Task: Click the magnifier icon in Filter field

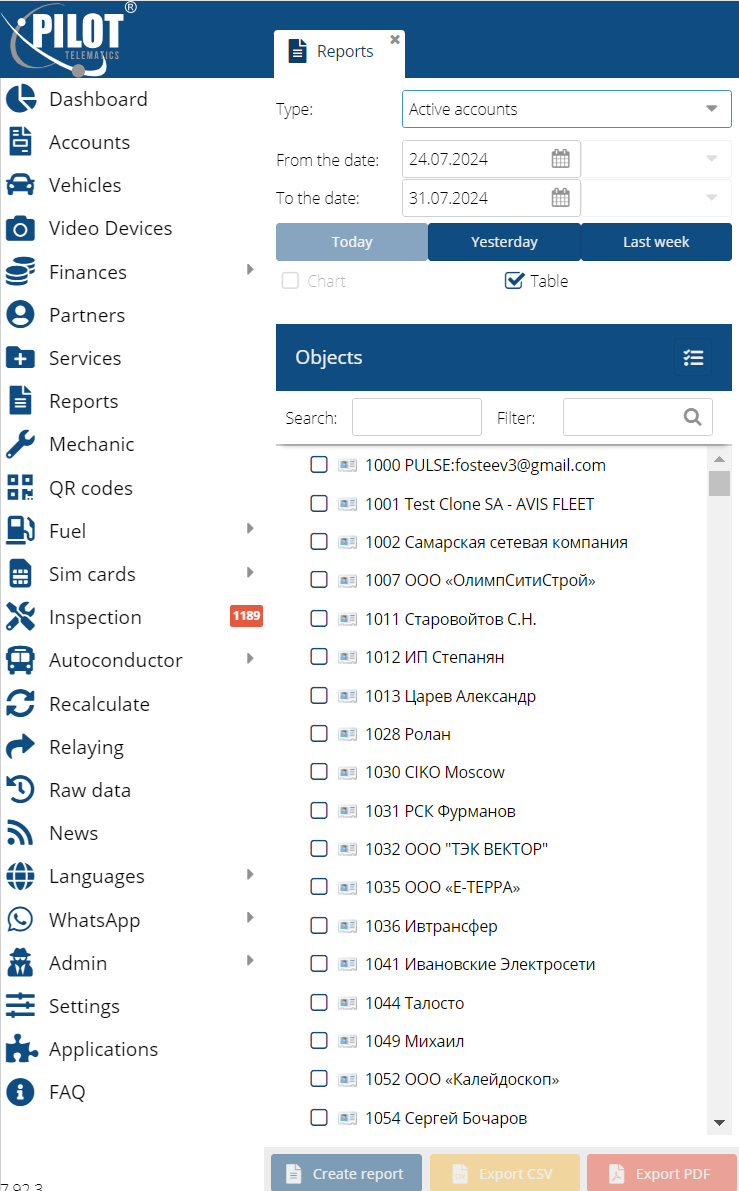Action: tap(692, 417)
